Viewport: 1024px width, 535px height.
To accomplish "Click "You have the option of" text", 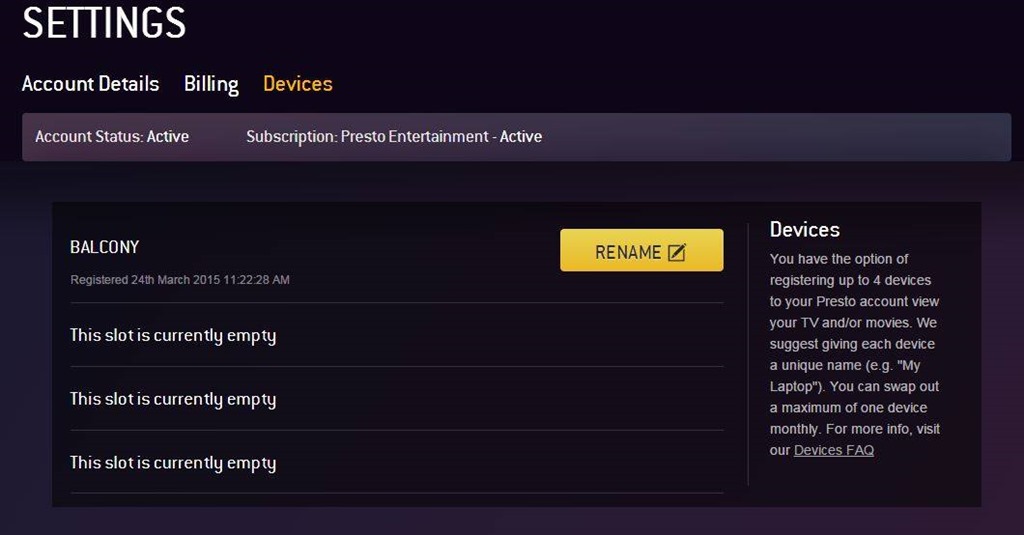I will click(839, 259).
